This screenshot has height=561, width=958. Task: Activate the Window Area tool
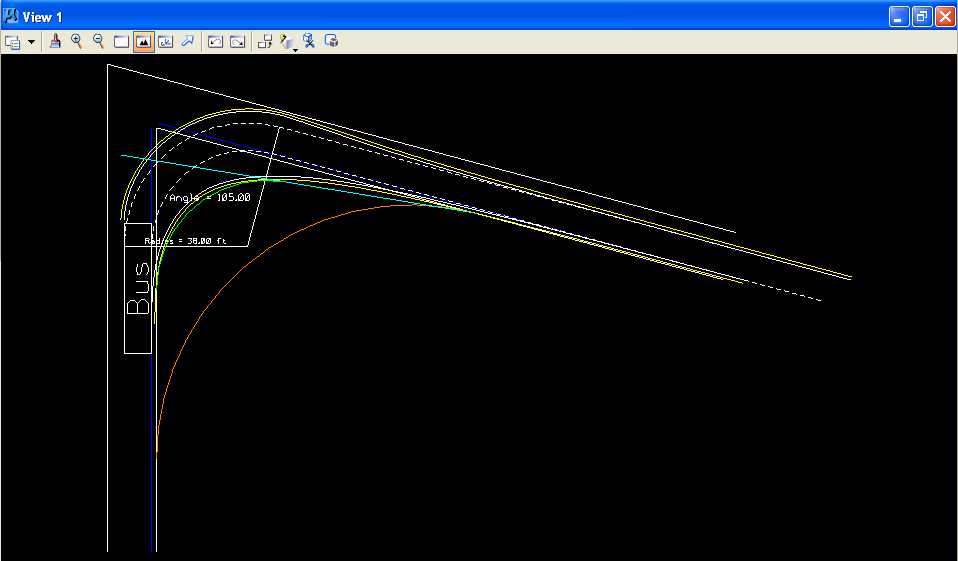click(121, 42)
